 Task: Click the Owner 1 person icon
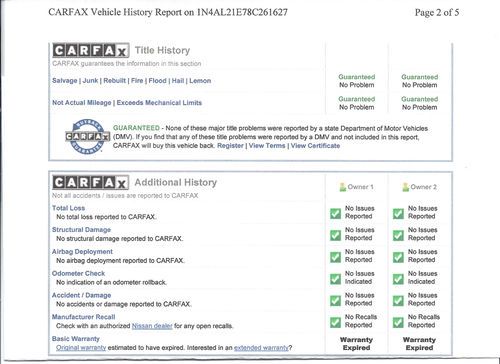coord(343,187)
